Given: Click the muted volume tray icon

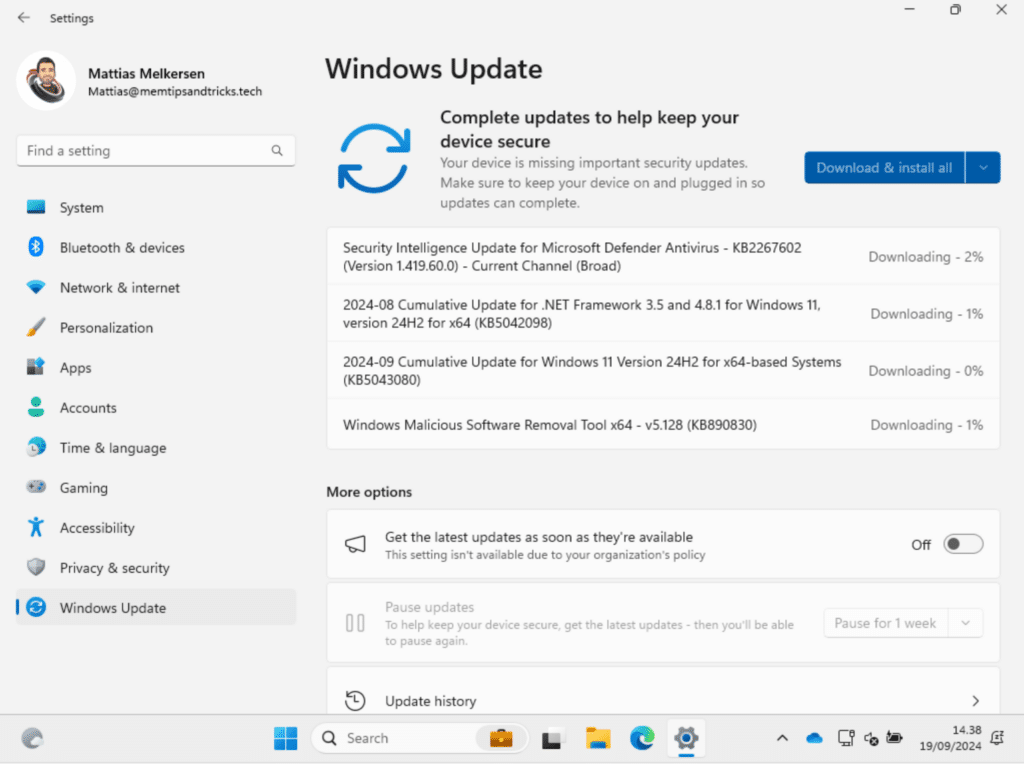Looking at the screenshot, I should point(871,739).
